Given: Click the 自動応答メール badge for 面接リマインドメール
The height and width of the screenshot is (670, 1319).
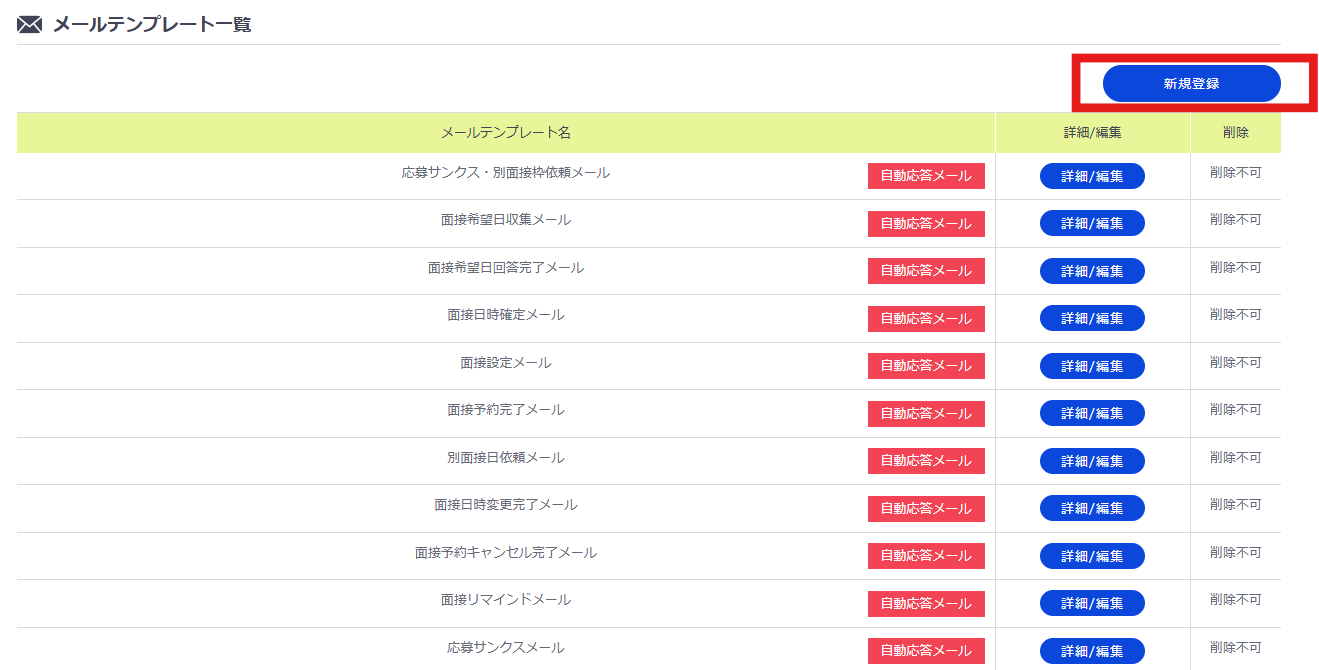Looking at the screenshot, I should [x=925, y=603].
